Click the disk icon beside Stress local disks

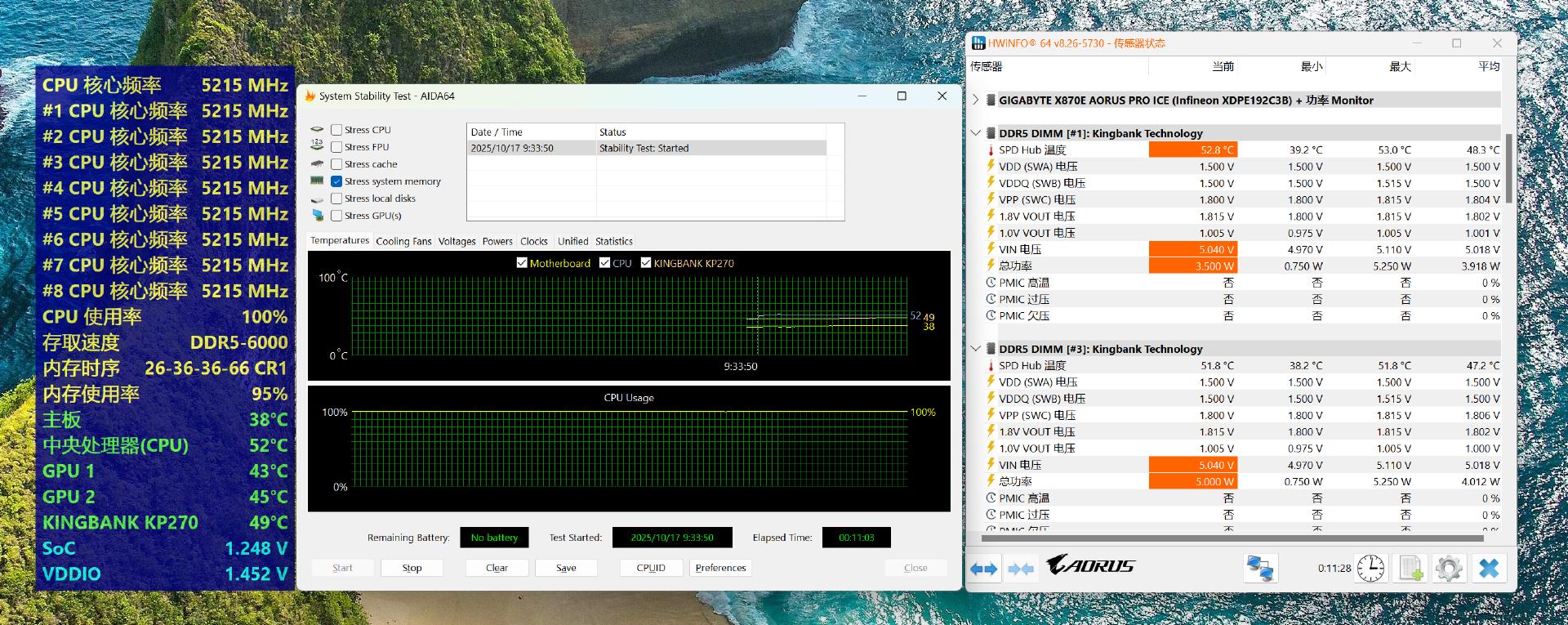coord(317,199)
